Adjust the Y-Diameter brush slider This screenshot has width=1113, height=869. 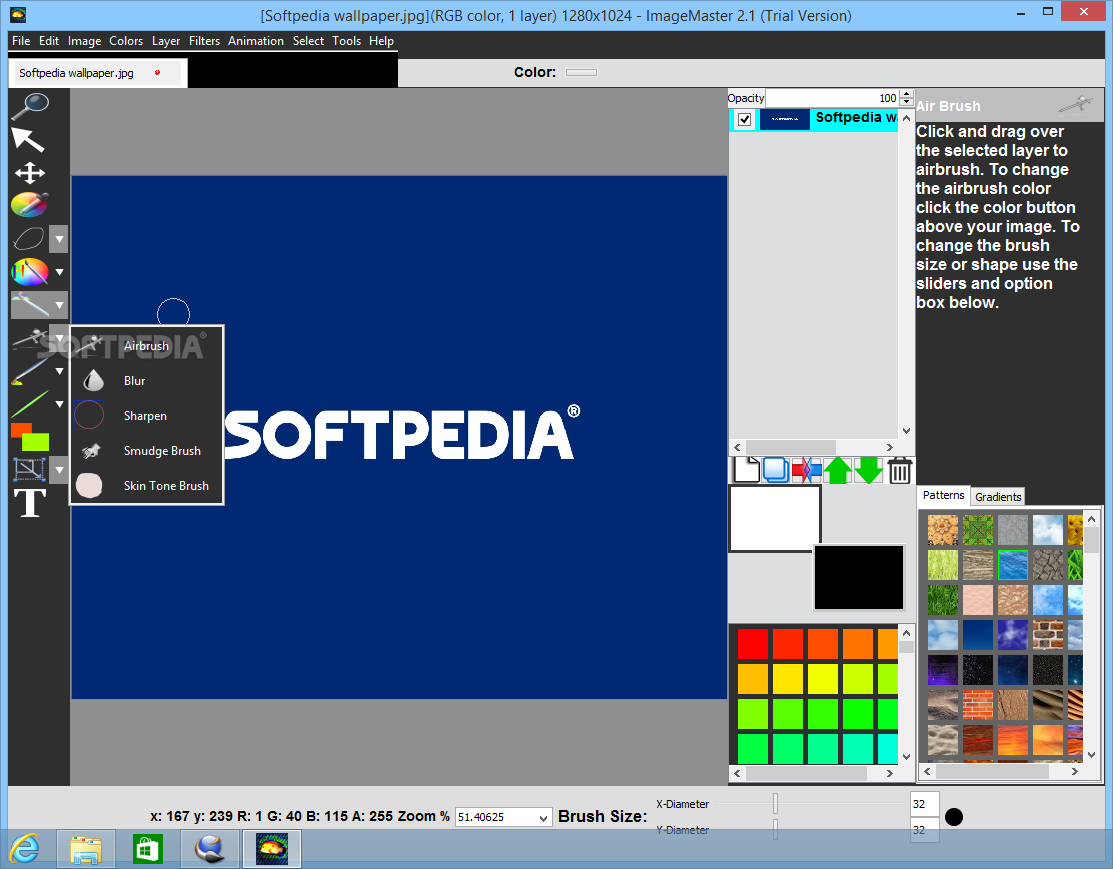(776, 830)
